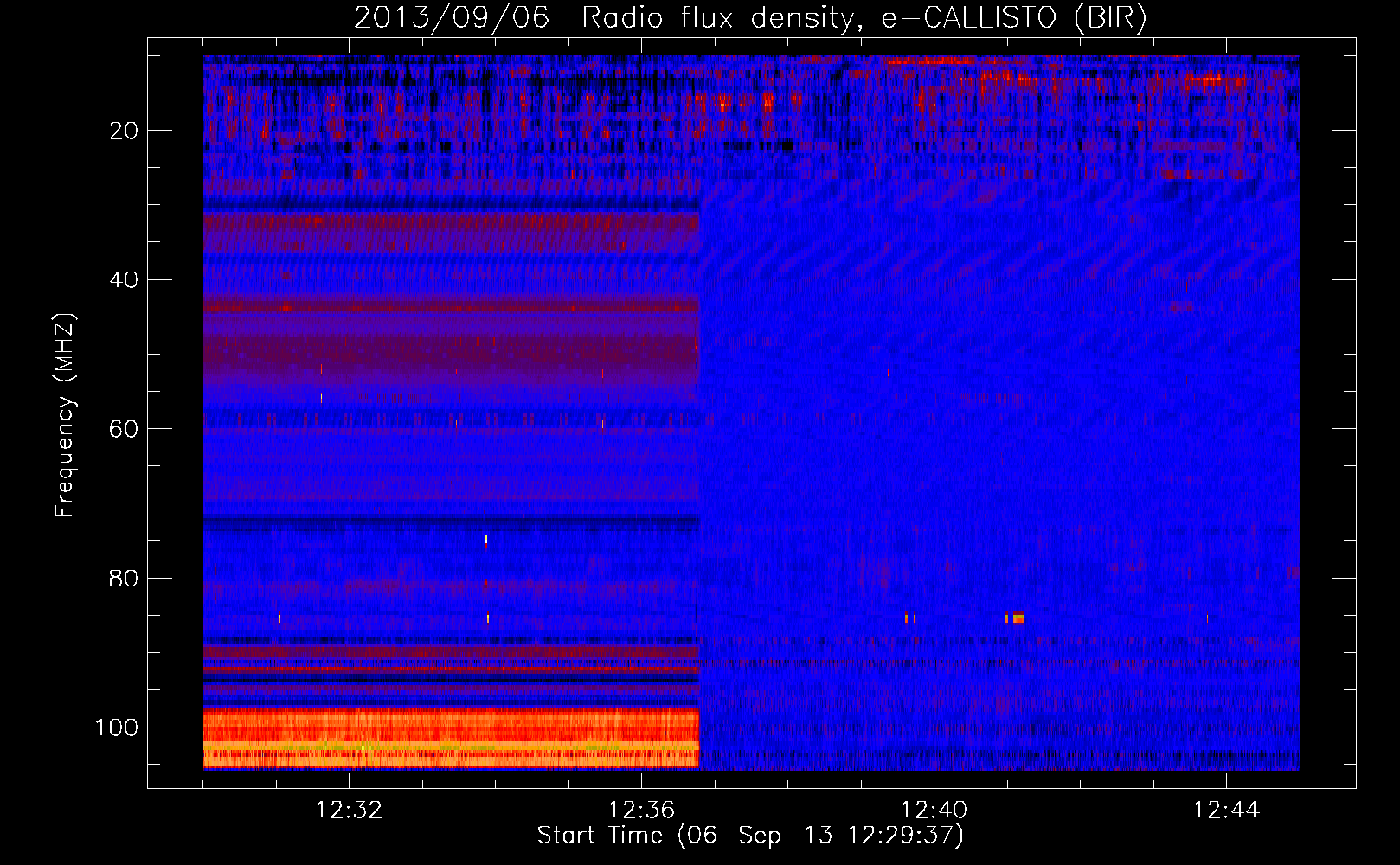Viewport: 1400px width, 865px height.
Task: Click the 12:40 time tick label
Action: (934, 811)
